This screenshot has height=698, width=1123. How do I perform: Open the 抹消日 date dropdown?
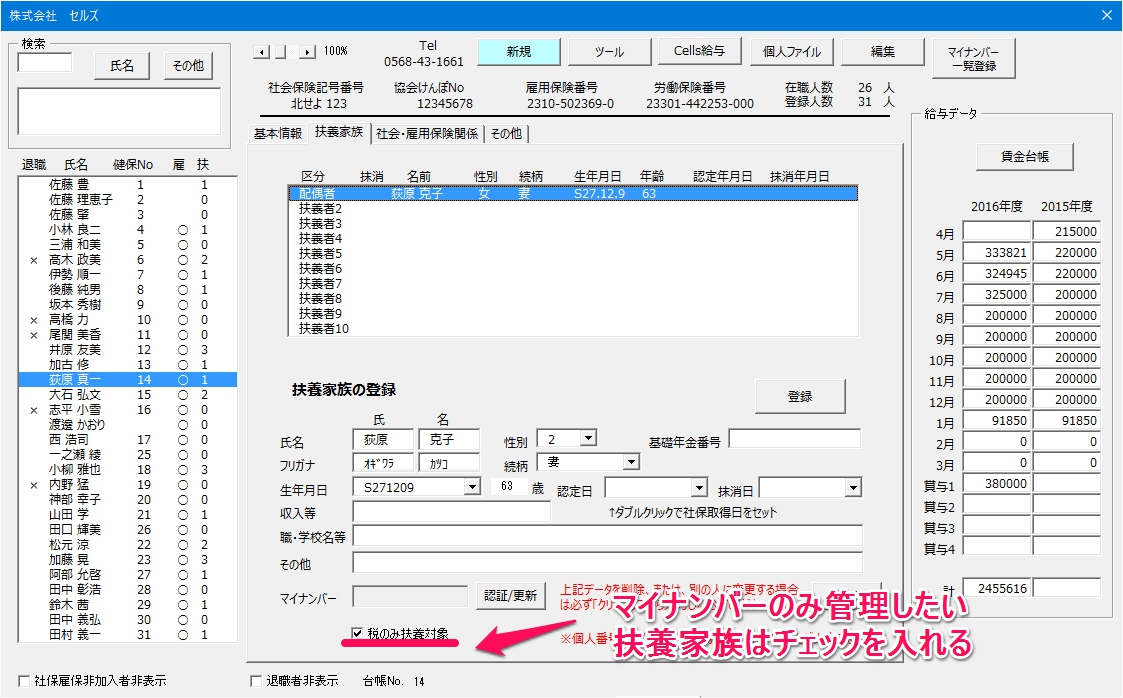pyautogui.click(x=852, y=488)
